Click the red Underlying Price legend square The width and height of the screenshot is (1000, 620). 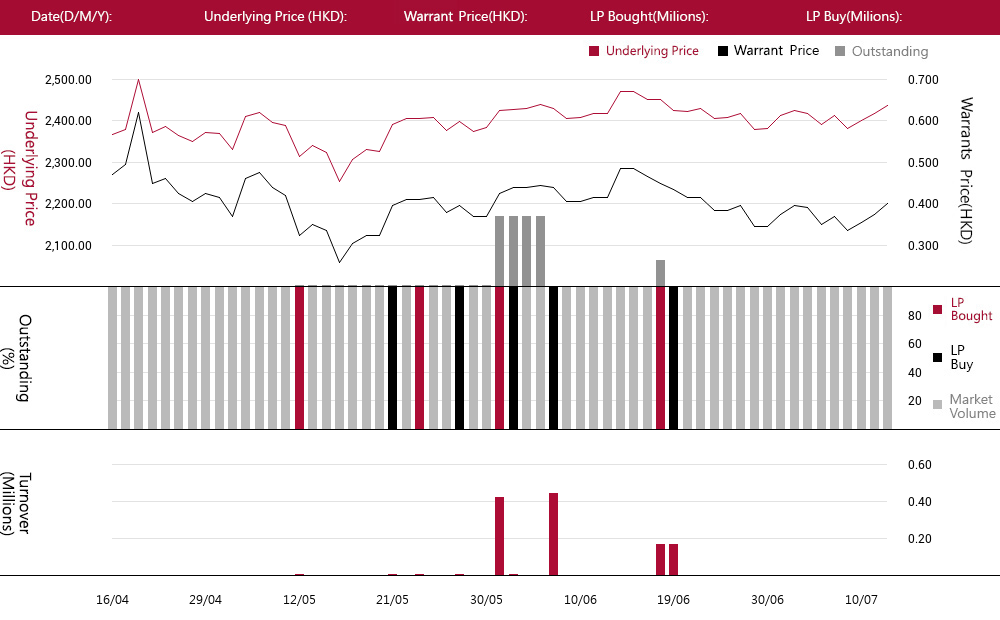(594, 51)
